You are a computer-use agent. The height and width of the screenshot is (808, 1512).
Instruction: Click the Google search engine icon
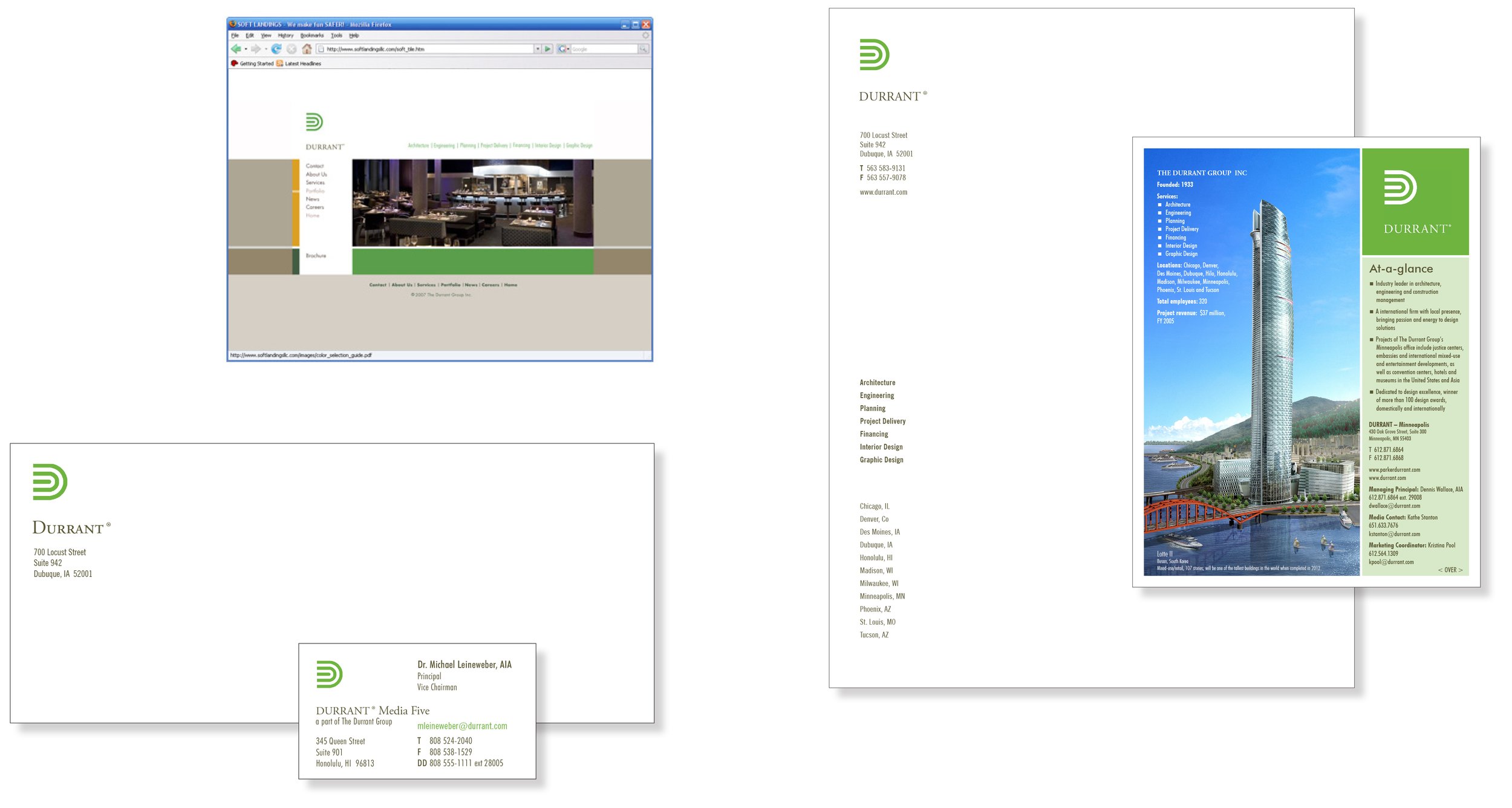[562, 49]
